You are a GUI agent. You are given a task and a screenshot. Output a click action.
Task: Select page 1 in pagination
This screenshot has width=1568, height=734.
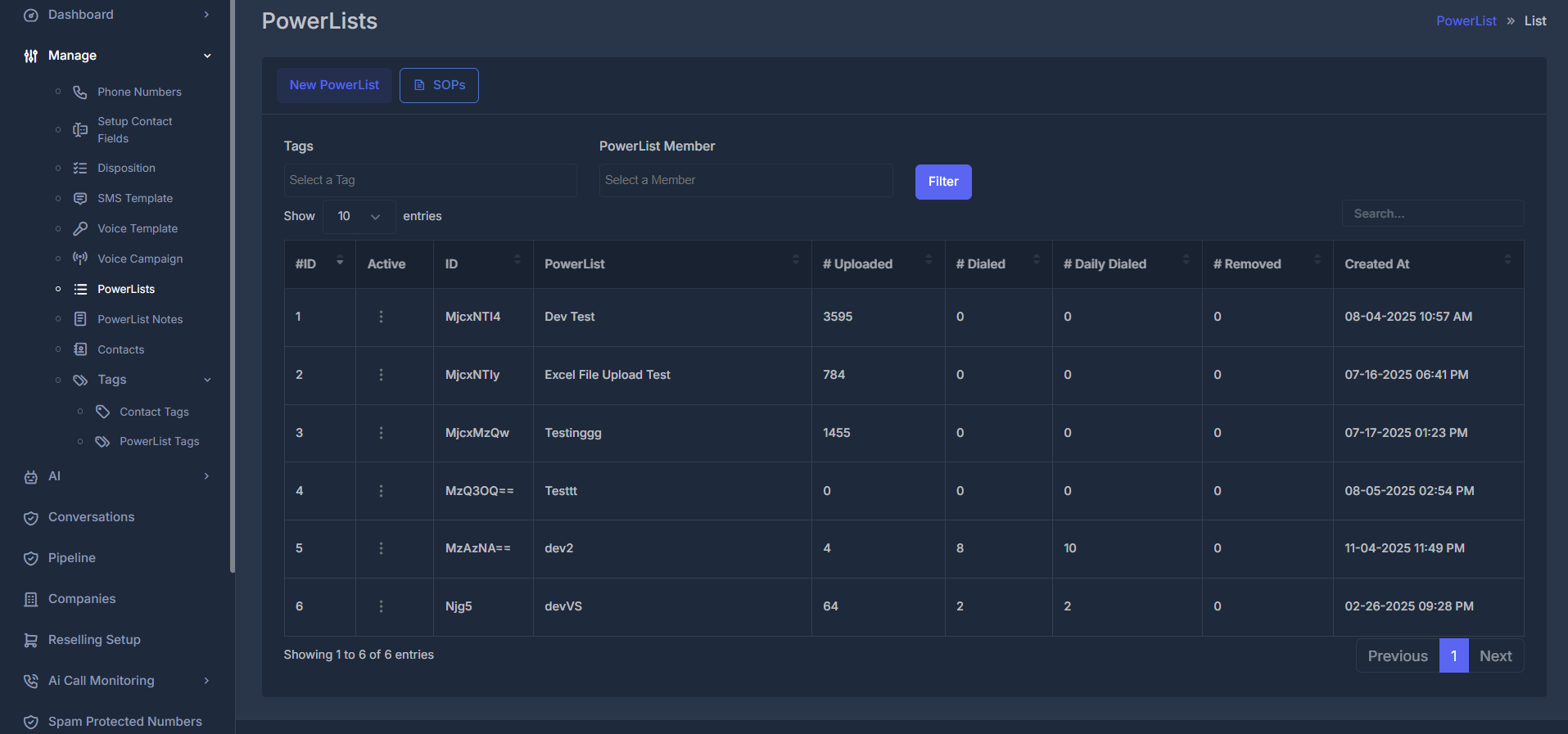click(x=1453, y=655)
